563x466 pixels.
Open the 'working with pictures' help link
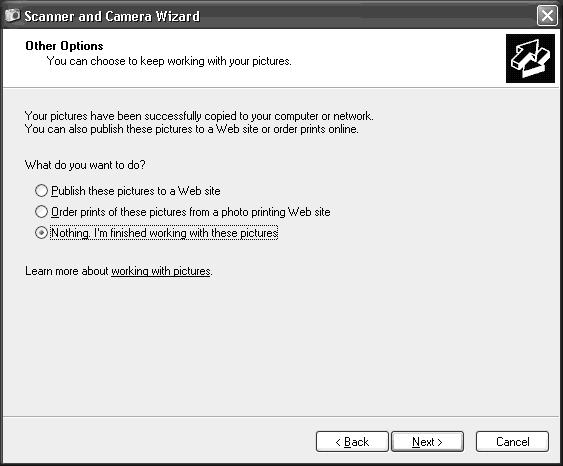(161, 271)
